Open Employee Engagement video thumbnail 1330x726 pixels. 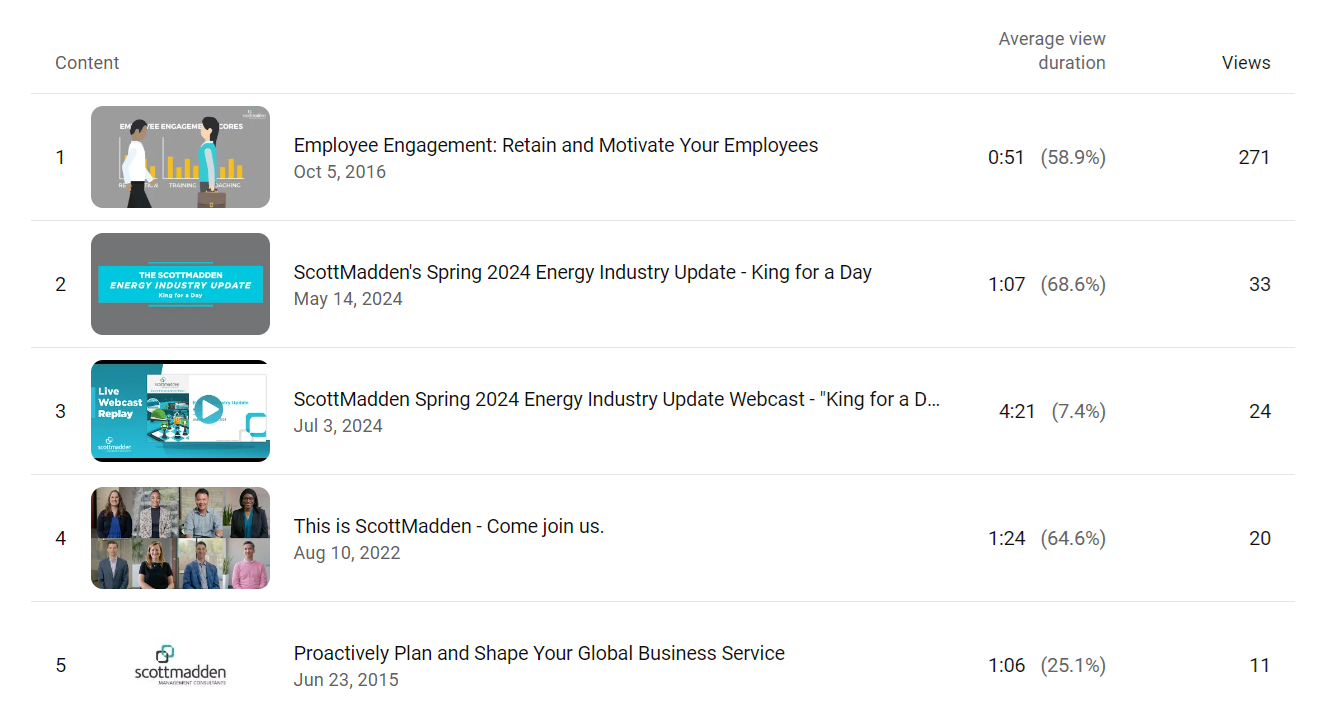(180, 157)
